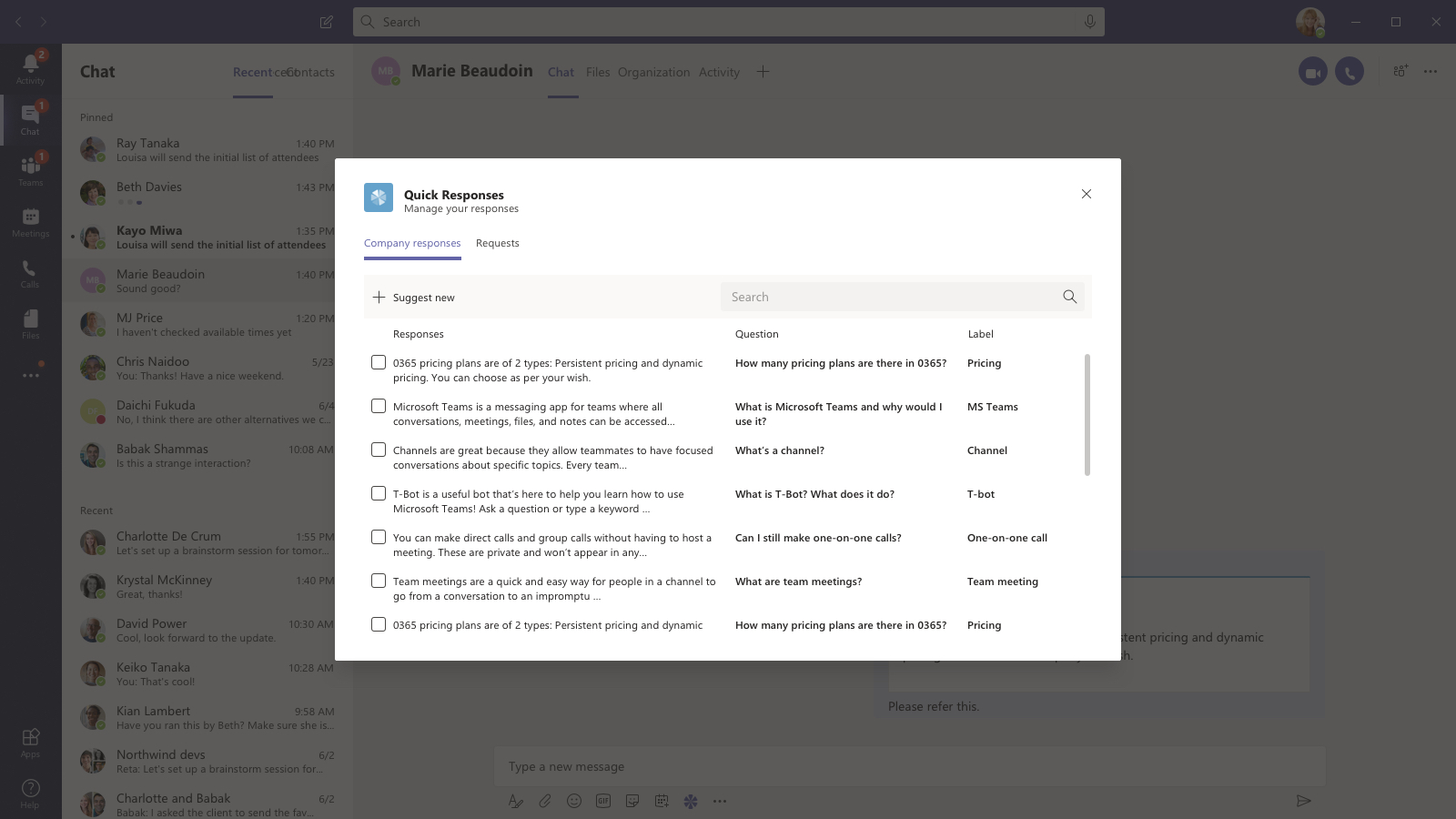This screenshot has width=1456, height=819.
Task: Open Teams in the left rail
Action: click(x=30, y=170)
